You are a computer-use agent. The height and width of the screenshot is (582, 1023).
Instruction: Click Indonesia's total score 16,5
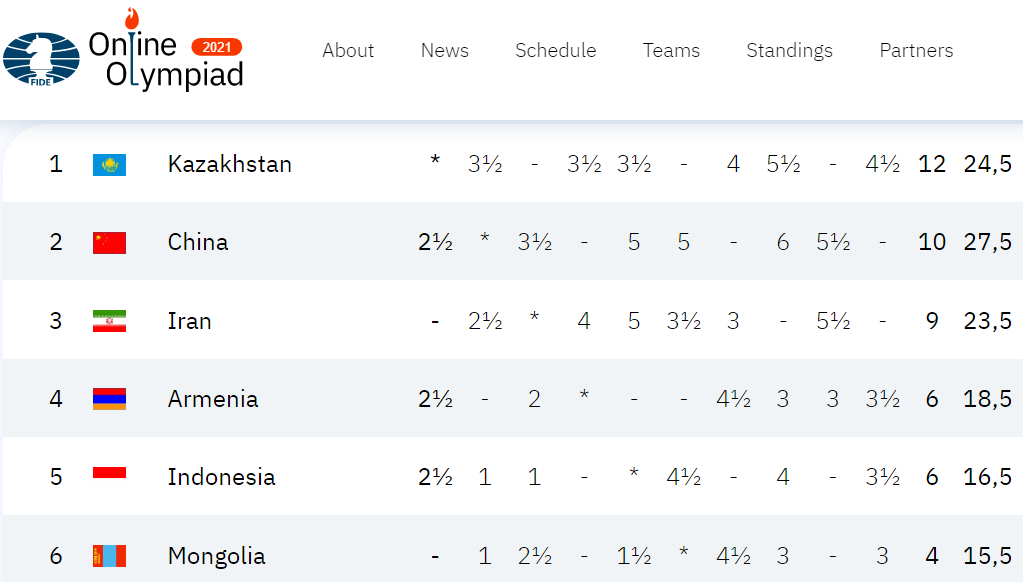click(987, 477)
